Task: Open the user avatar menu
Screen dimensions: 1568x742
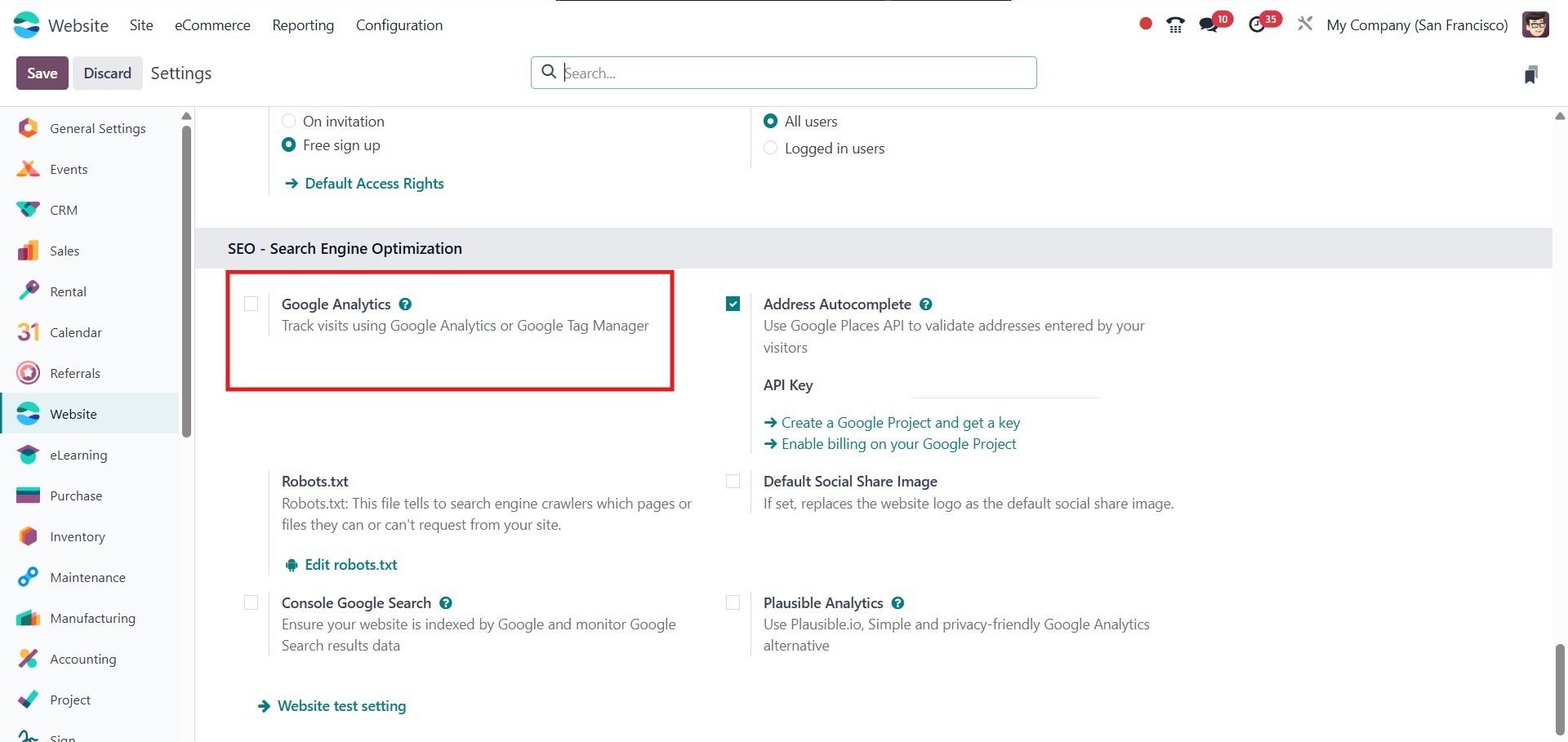Action: [x=1535, y=24]
